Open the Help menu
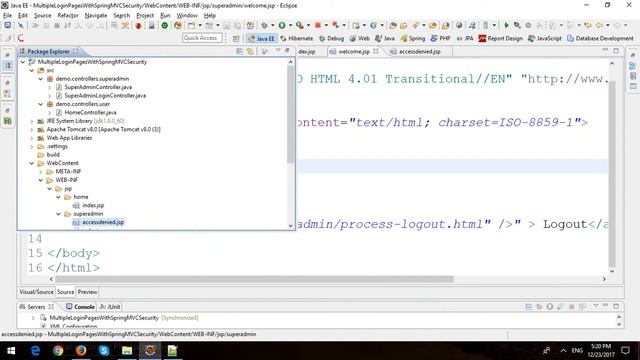This screenshot has width=640, height=360. pos(209,16)
